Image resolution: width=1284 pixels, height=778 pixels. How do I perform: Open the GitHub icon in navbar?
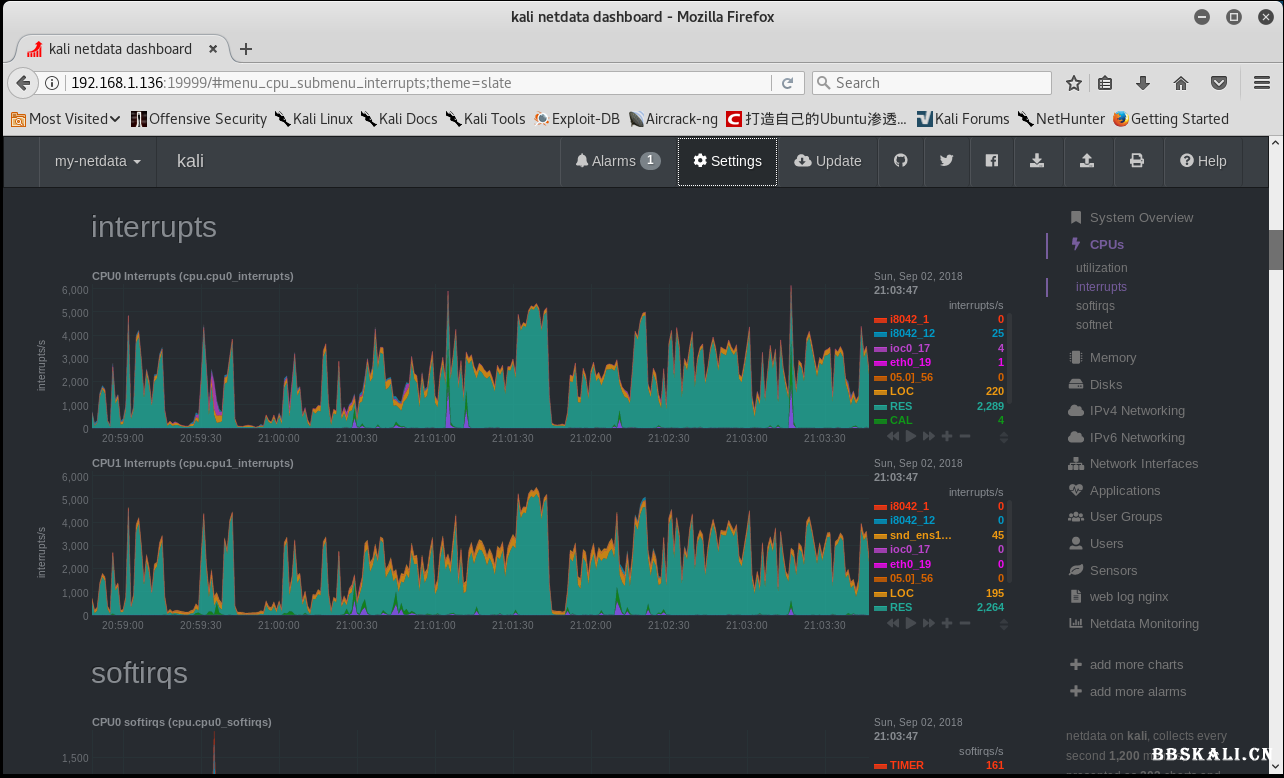tap(901, 161)
